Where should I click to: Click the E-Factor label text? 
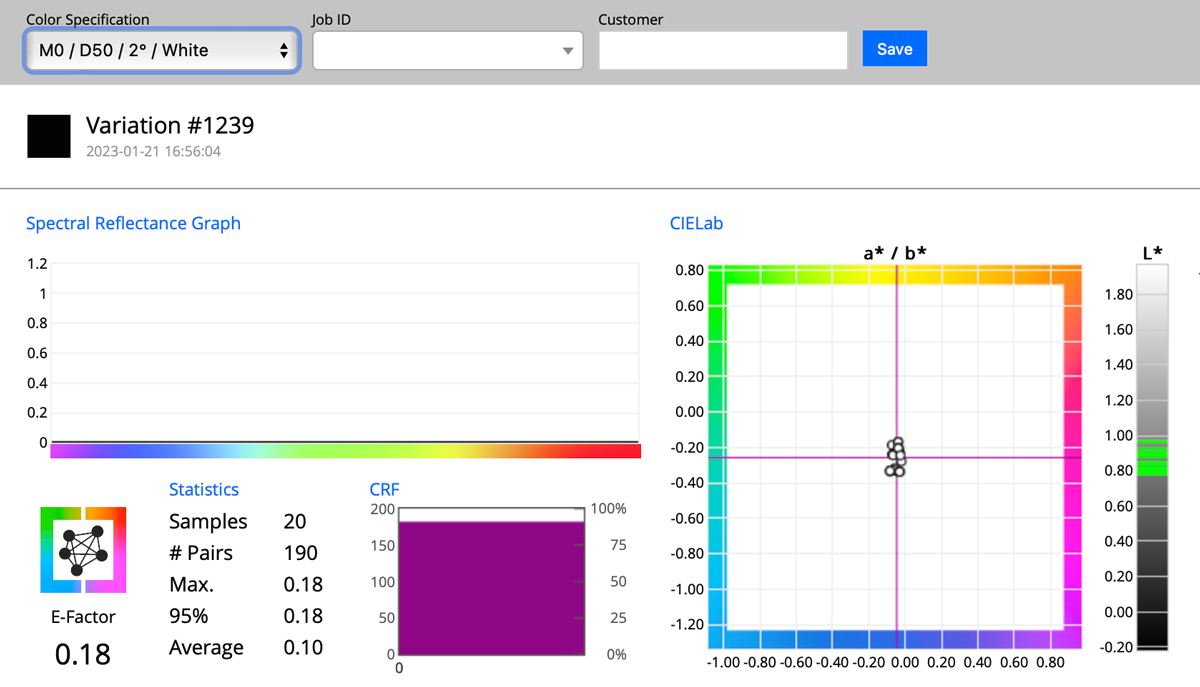tap(83, 616)
